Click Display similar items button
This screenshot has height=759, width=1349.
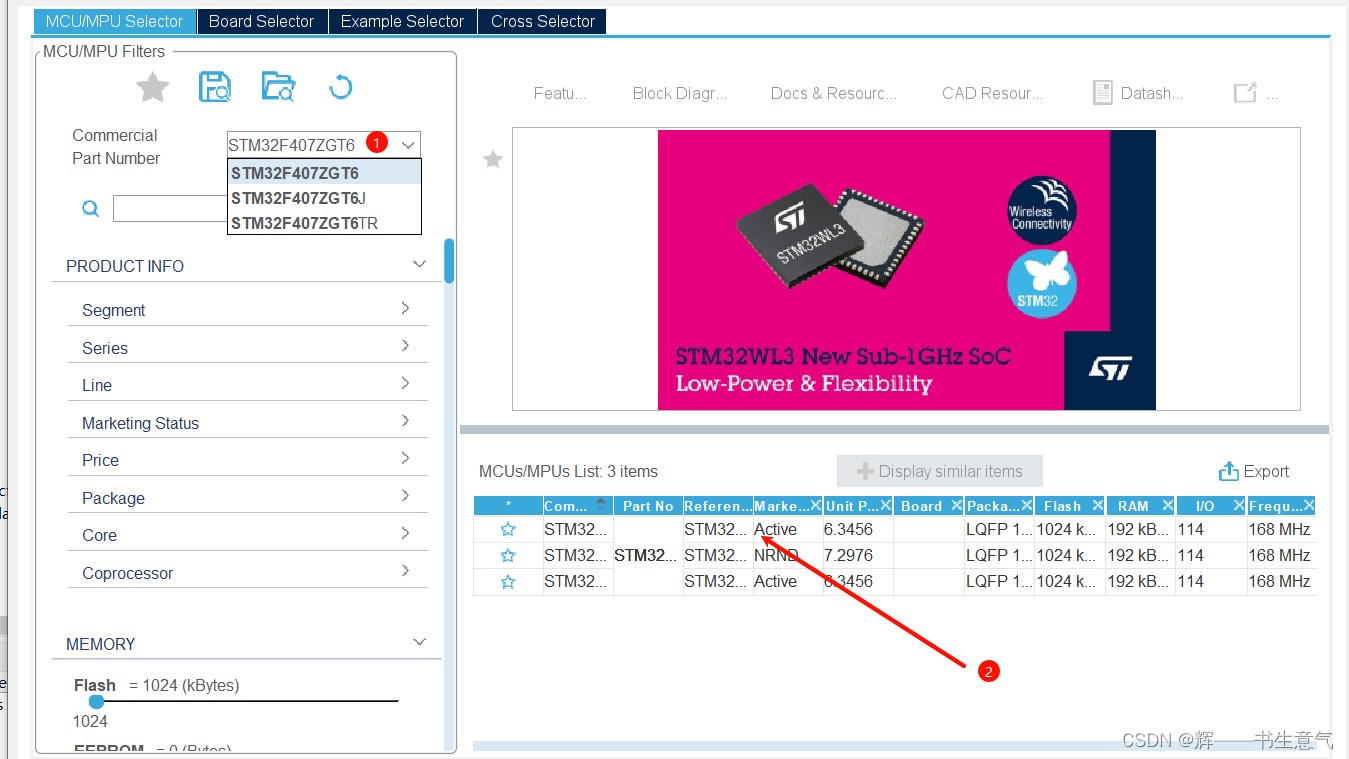point(940,471)
